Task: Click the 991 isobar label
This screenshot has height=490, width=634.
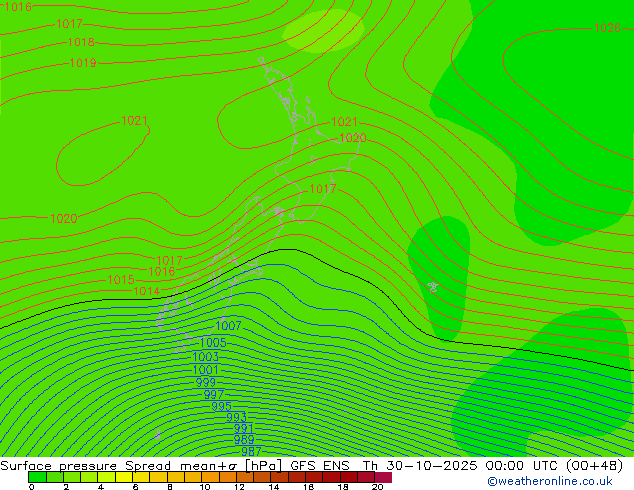Action: (x=244, y=429)
